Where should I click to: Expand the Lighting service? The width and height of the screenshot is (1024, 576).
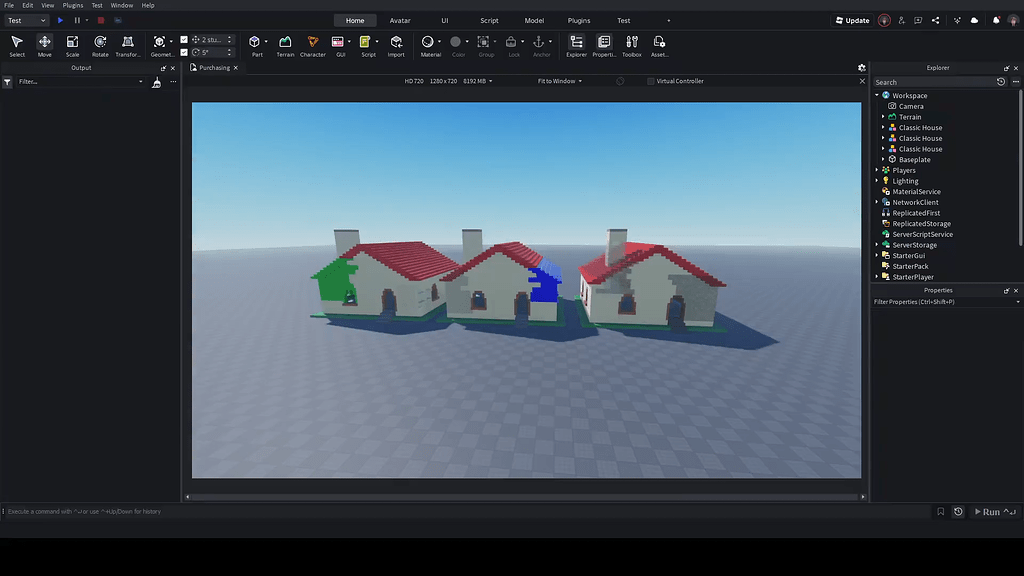877,181
